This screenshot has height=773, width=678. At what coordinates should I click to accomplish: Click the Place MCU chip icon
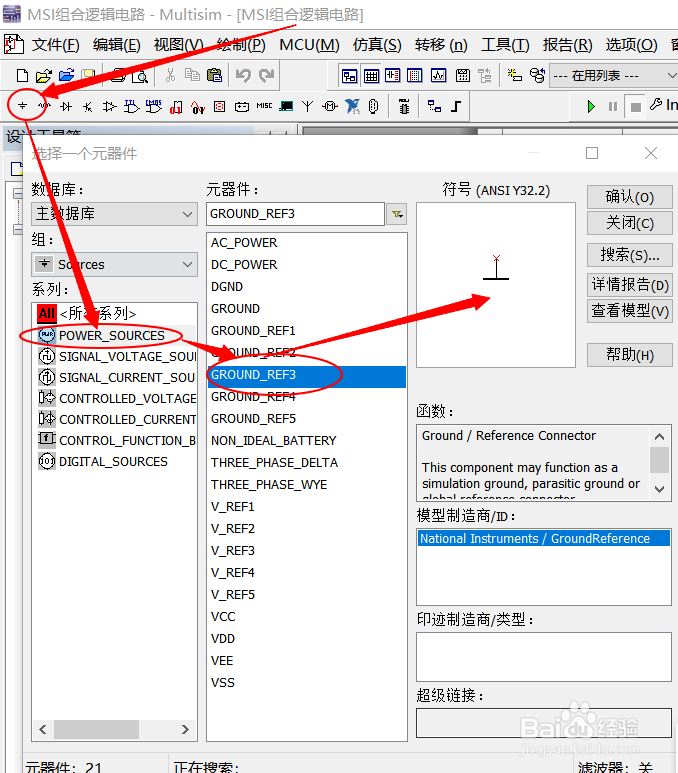point(404,106)
